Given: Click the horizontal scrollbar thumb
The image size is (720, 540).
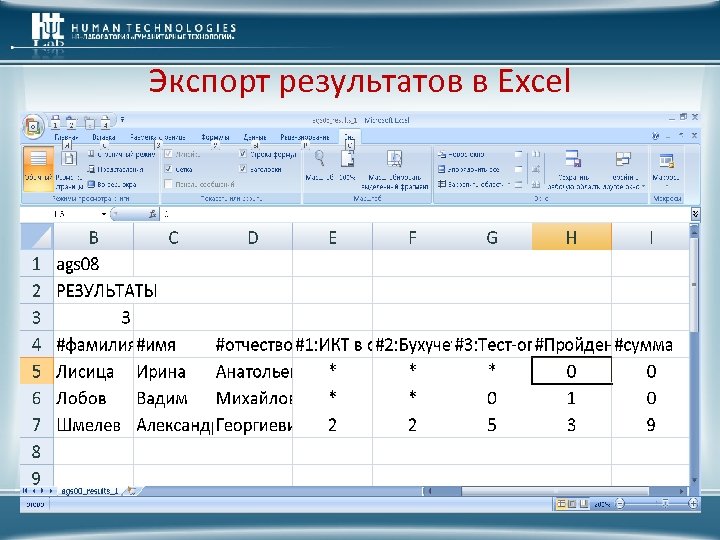Looking at the screenshot, I should [555, 491].
